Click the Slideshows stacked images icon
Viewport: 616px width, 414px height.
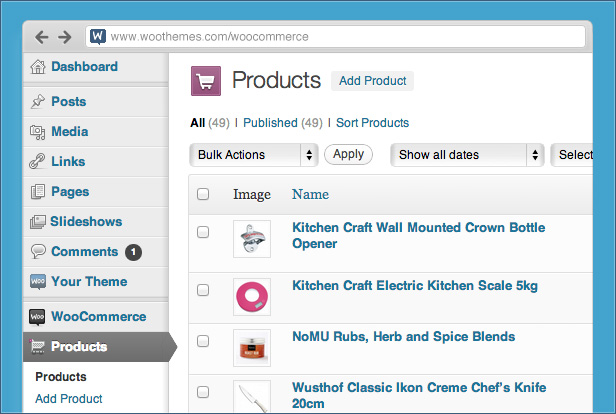point(38,222)
